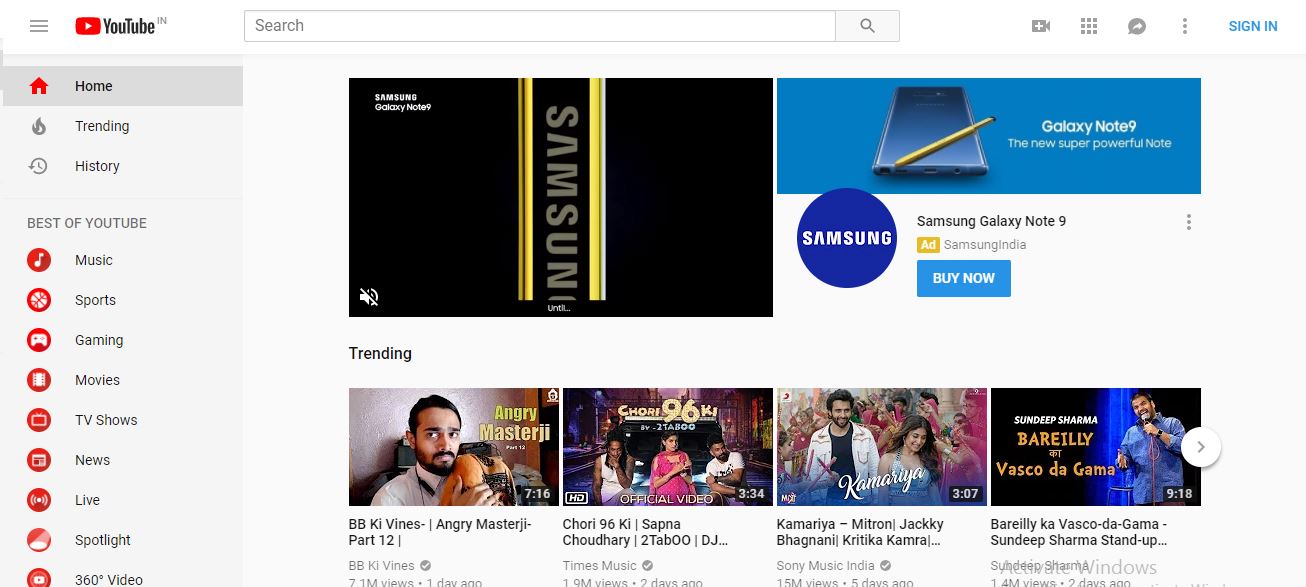
Task: Click the History clock icon
Action: pos(38,166)
